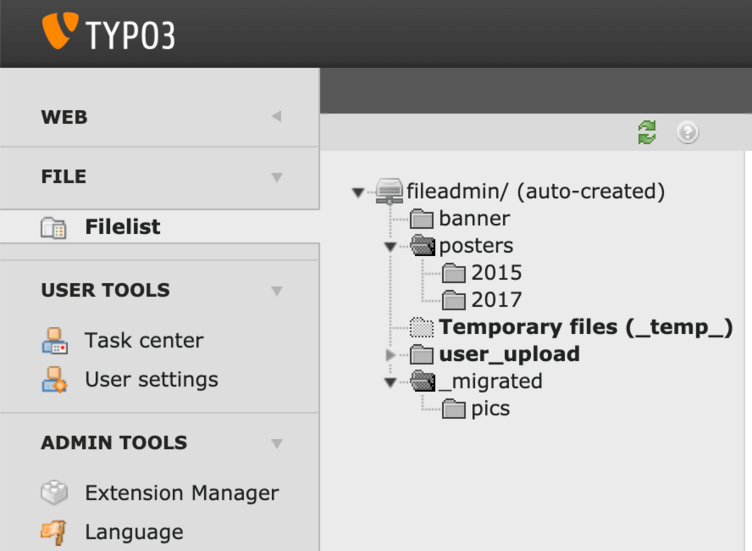Click the Extension Manager box icon
The width and height of the screenshot is (752, 551).
pyautogui.click(x=54, y=493)
